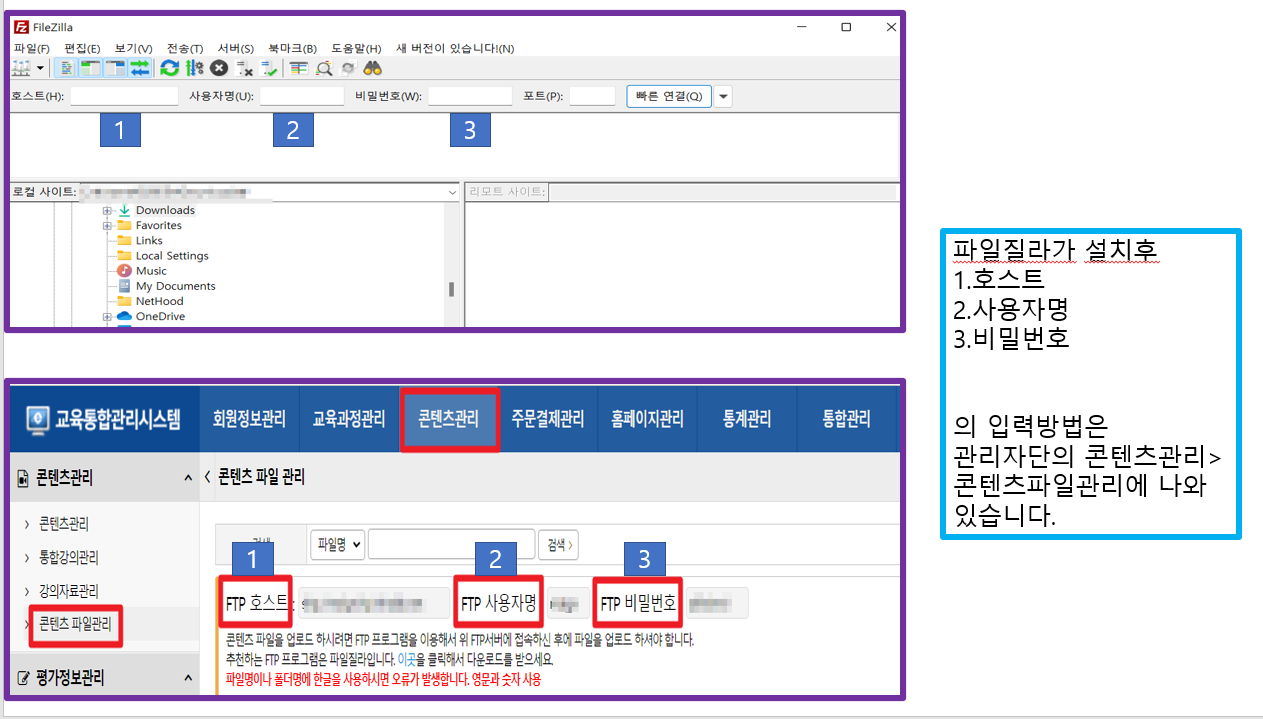Open the 북마크(B) menu
Screen dimensions: 1263x719
[292, 48]
